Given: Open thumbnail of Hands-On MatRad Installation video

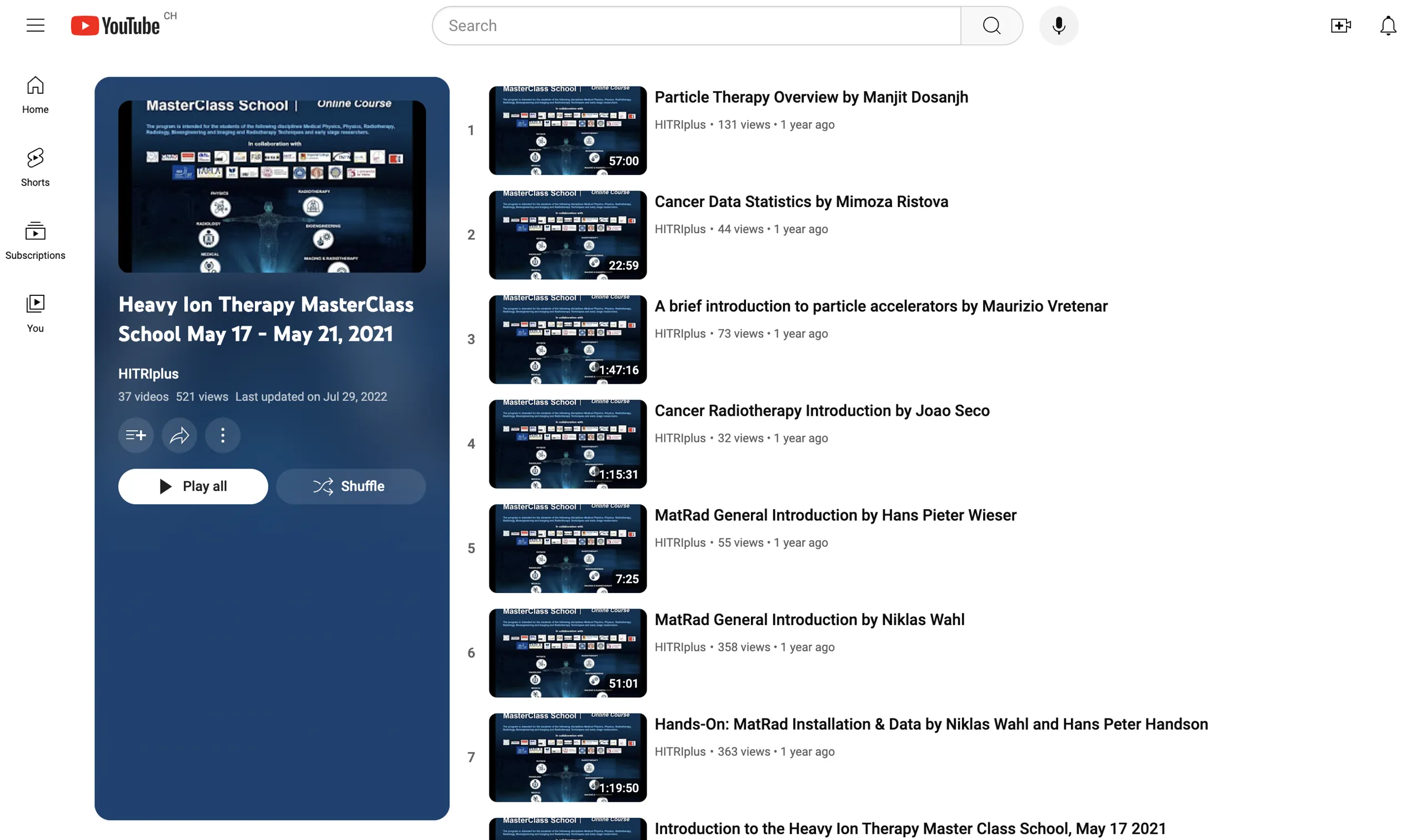Looking at the screenshot, I should (x=568, y=757).
